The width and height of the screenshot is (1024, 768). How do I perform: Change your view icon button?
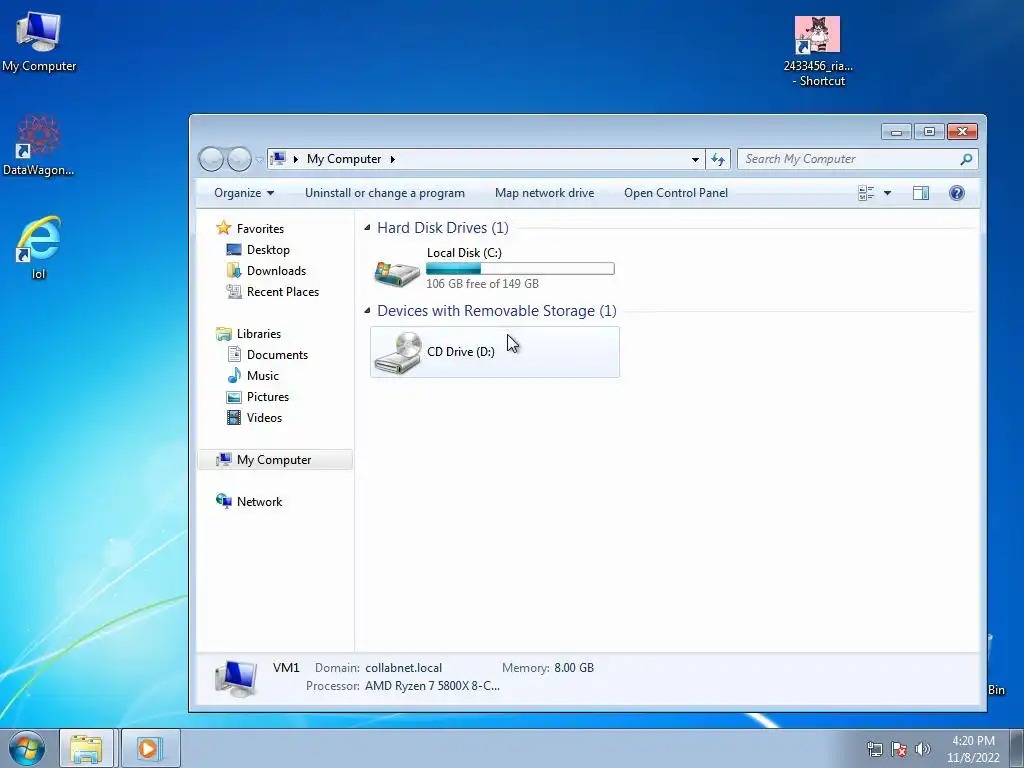tap(866, 193)
